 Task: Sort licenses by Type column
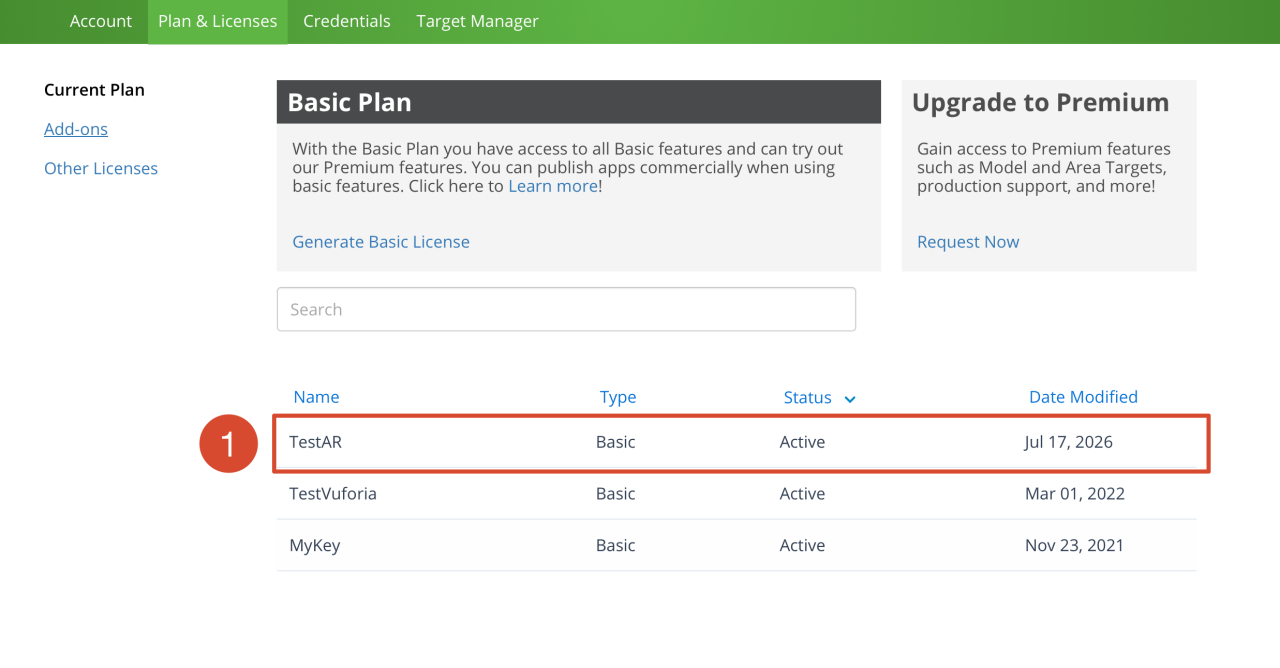(x=618, y=397)
